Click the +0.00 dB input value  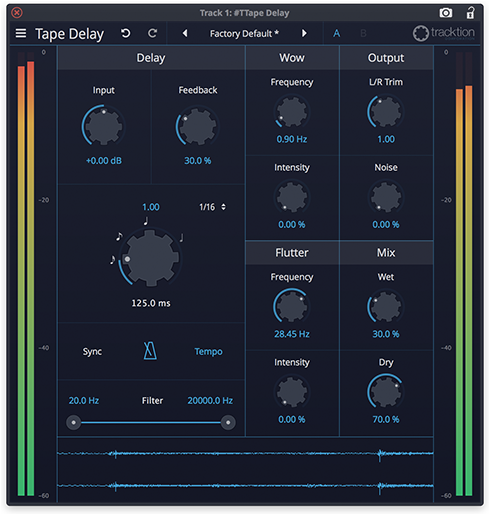(104, 161)
